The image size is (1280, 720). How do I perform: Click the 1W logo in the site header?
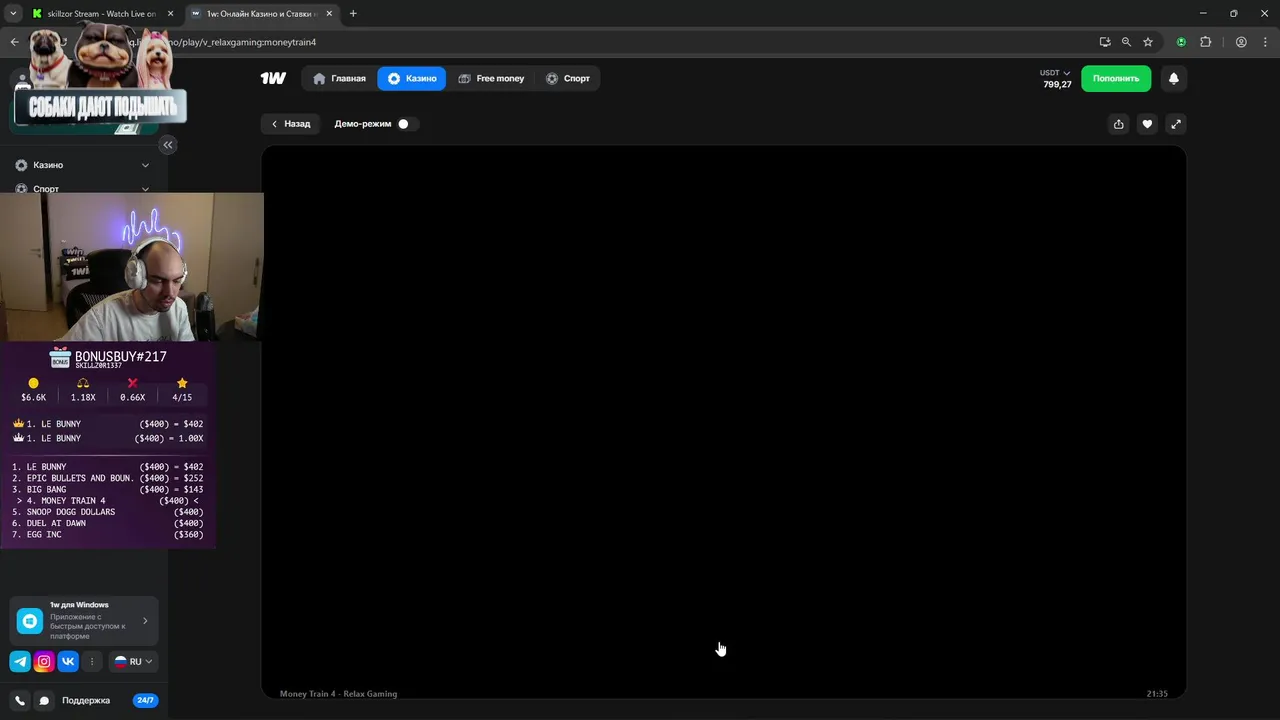(x=273, y=78)
